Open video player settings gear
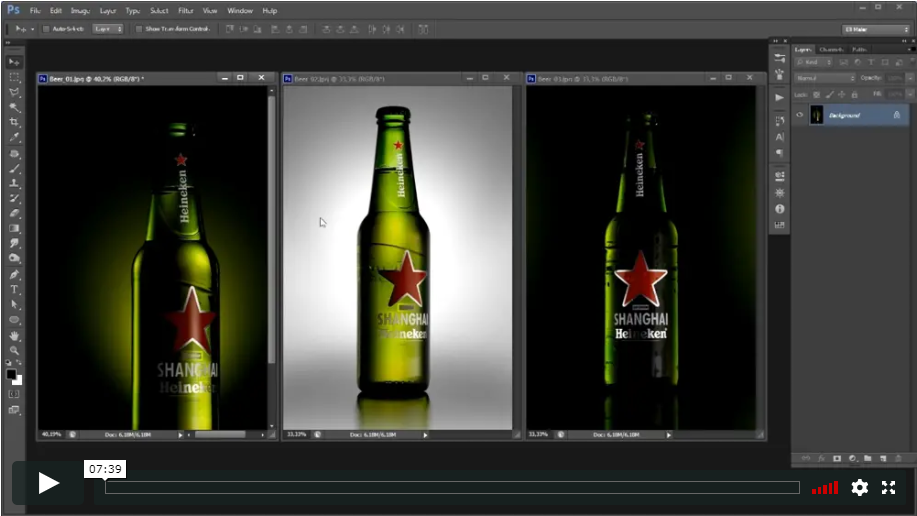This screenshot has width=917, height=516. (x=860, y=487)
